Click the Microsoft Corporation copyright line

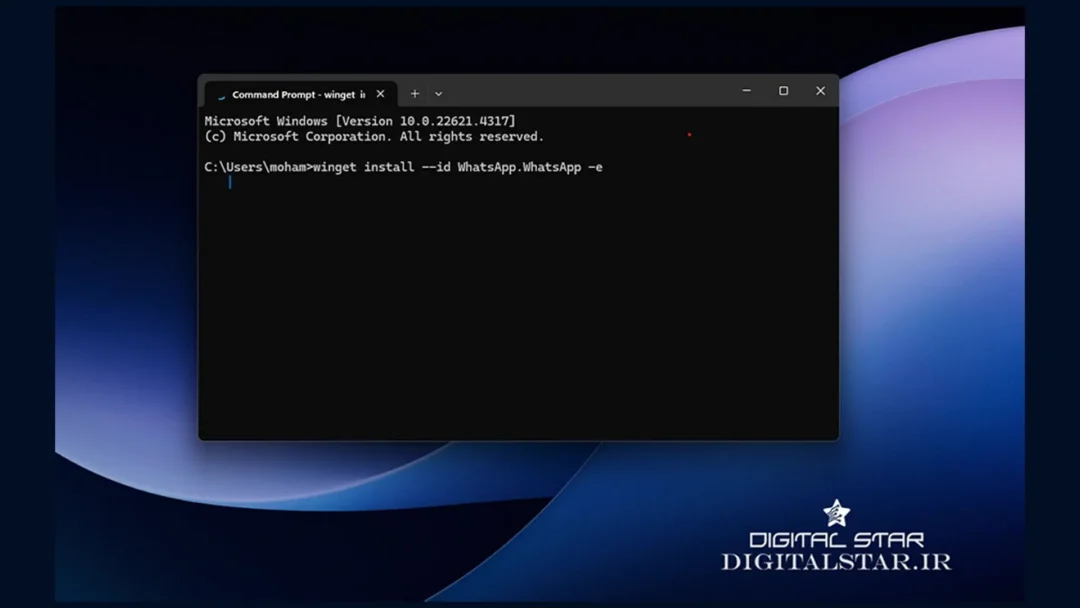point(374,136)
